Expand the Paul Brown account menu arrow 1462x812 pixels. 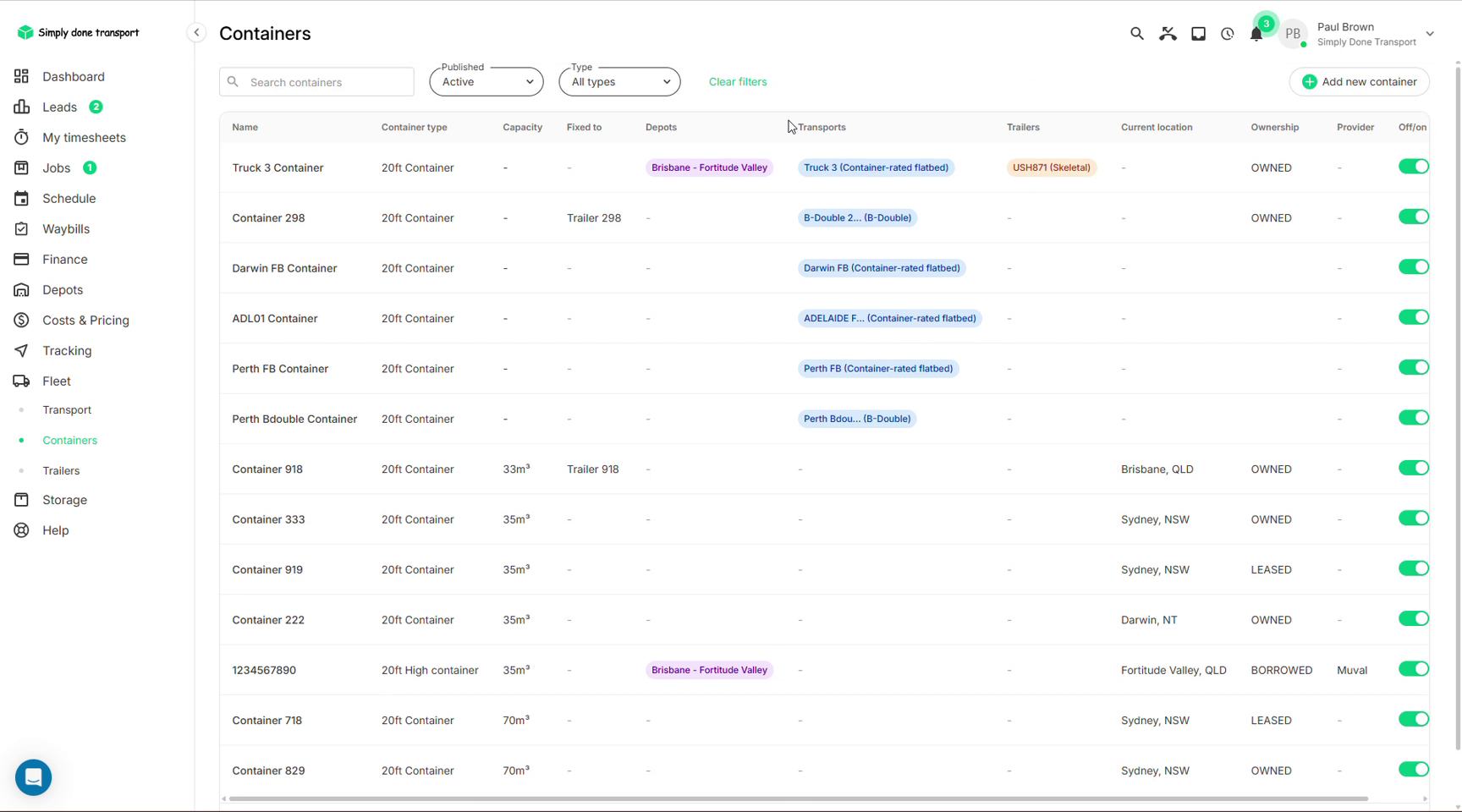tap(1430, 34)
